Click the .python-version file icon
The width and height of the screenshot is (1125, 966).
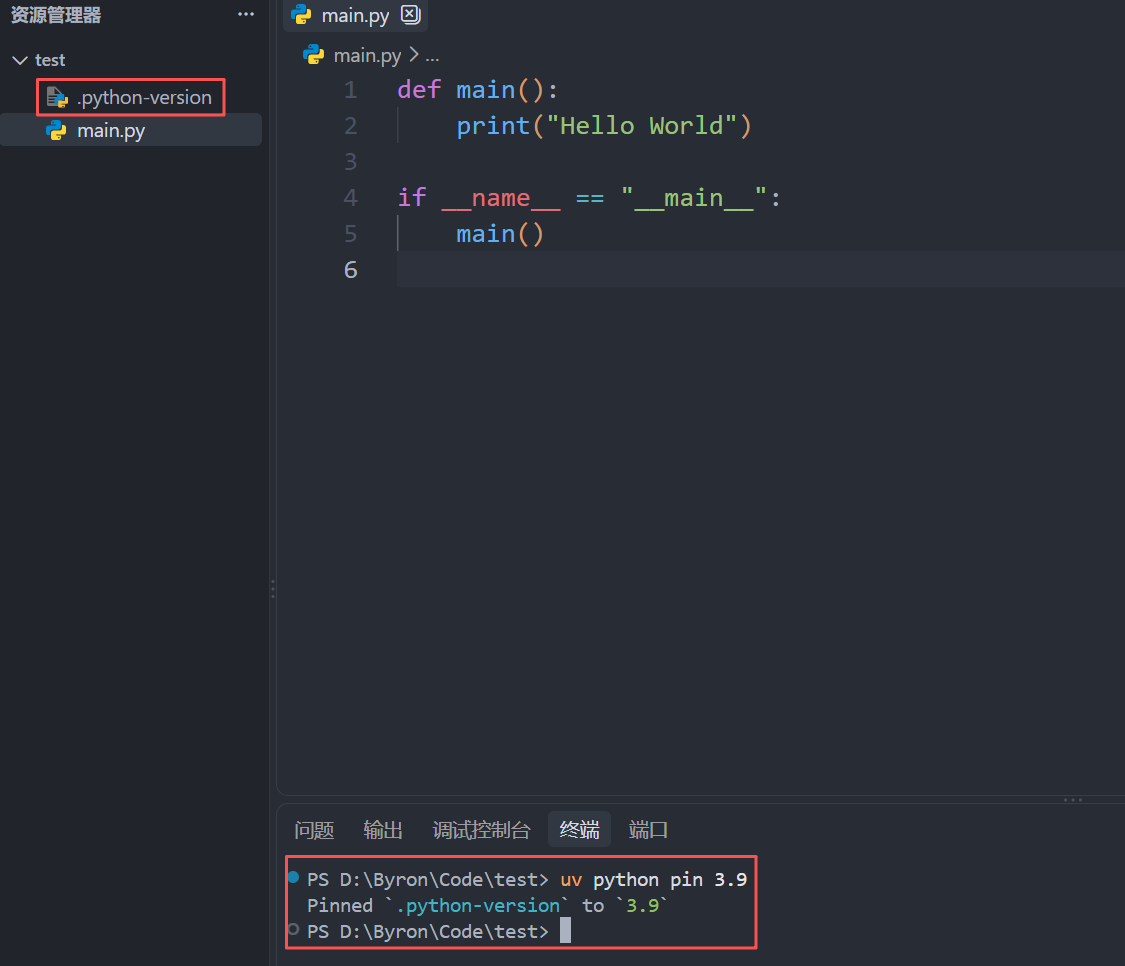pyautogui.click(x=57, y=97)
